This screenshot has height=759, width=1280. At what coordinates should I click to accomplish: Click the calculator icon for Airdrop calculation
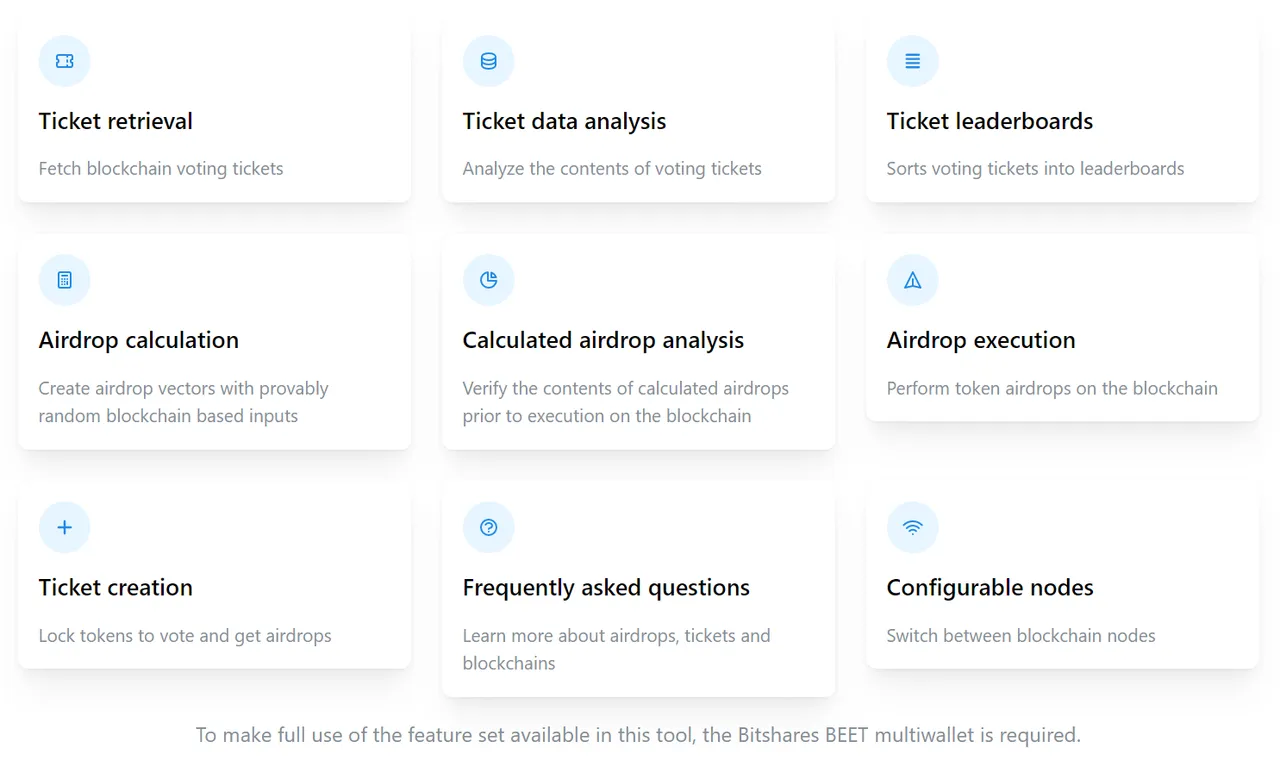[65, 280]
